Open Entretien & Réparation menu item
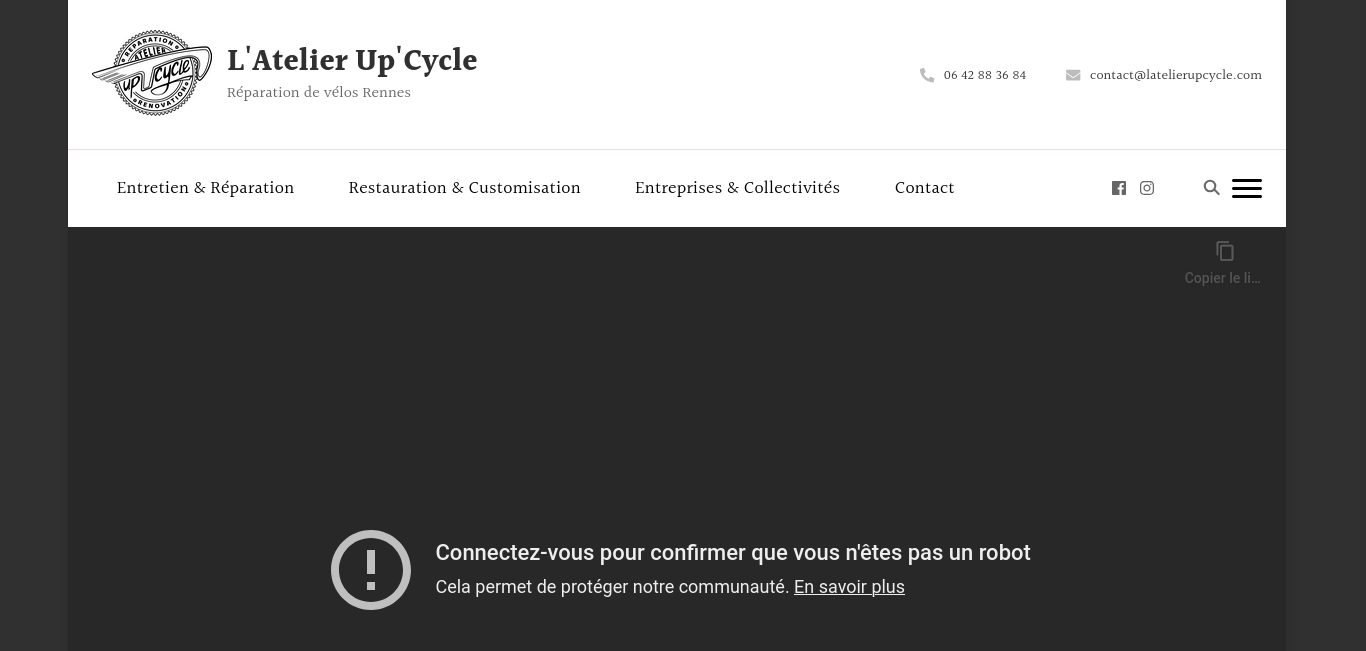Viewport: 1366px width, 651px height. 205,188
